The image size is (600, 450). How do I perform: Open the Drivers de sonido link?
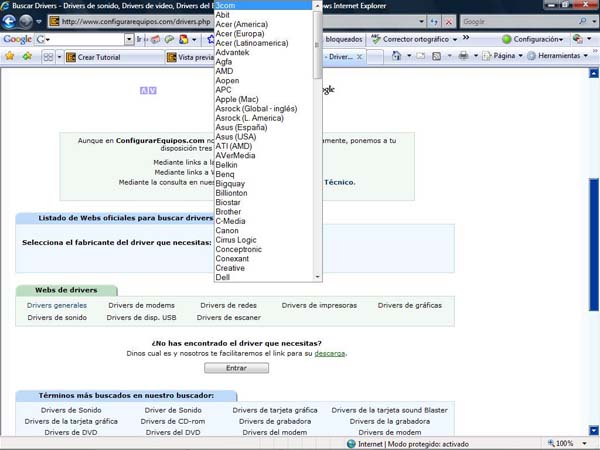tap(57, 318)
